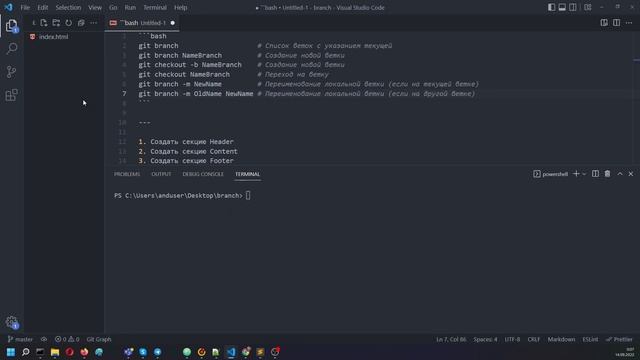Change CRLF end of line sequence
This screenshot has height=360, width=640.
coord(533,339)
